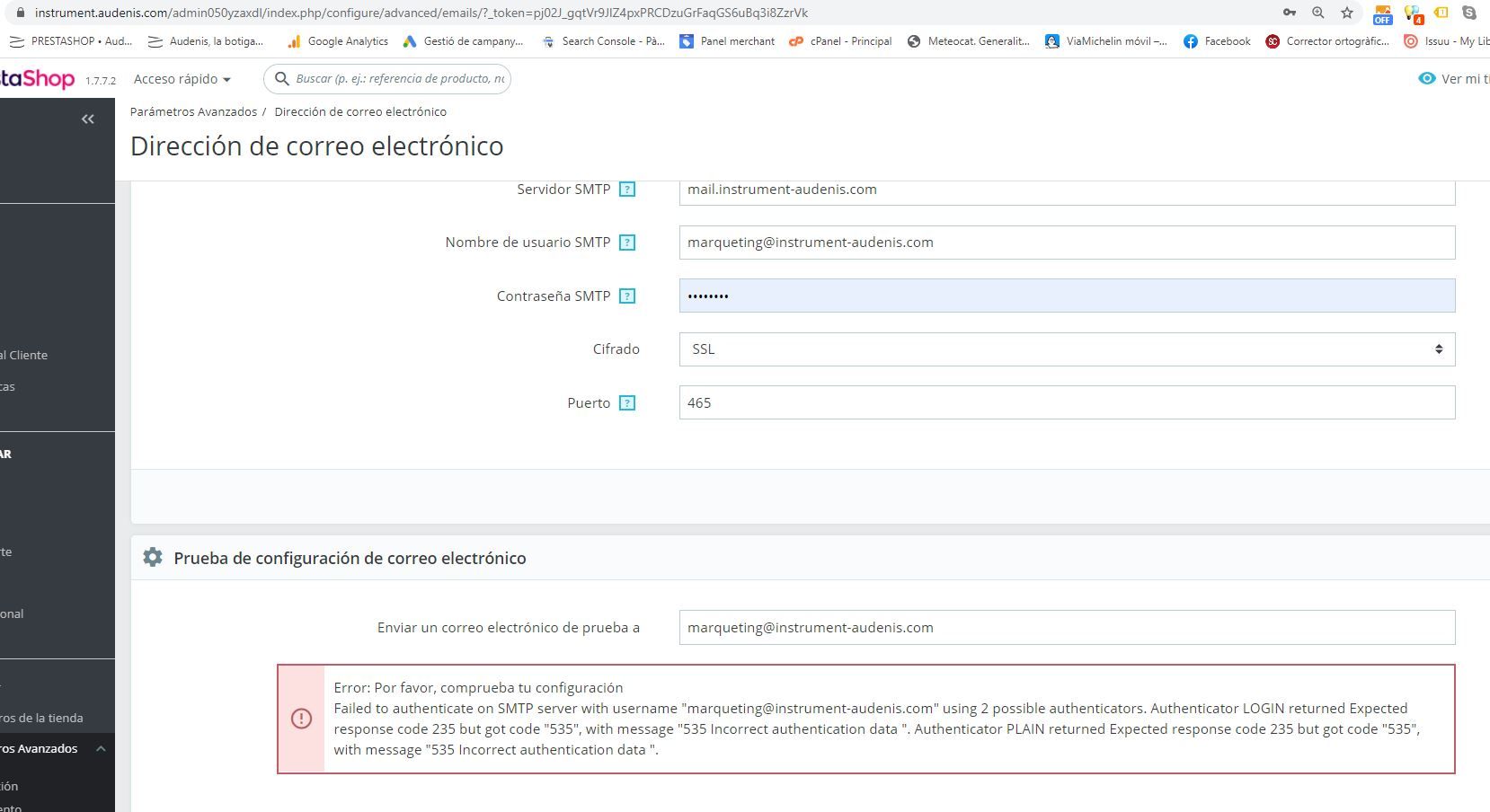This screenshot has height=812, width=1490.
Task: Click the Nombre de usuario SMTP field
Action: (x=1067, y=243)
